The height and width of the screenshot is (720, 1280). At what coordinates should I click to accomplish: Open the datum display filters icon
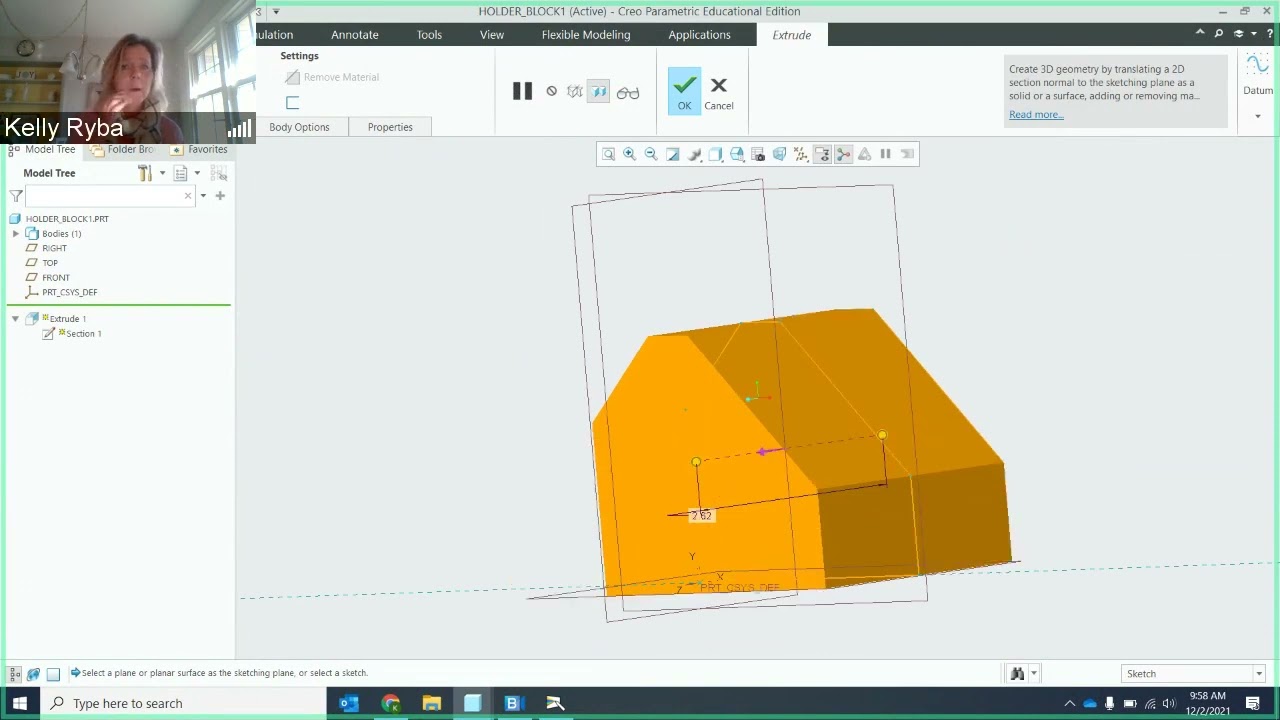click(x=801, y=154)
